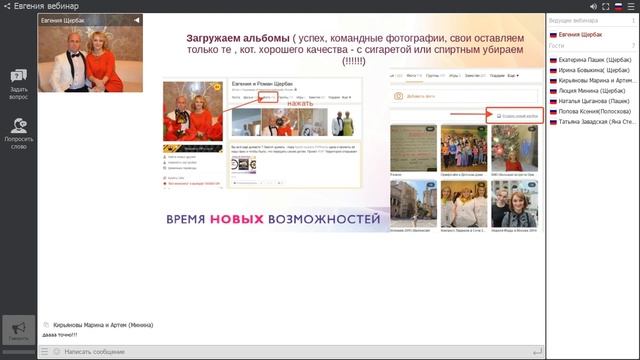Click the share icon beside webinar title

coord(7,6)
